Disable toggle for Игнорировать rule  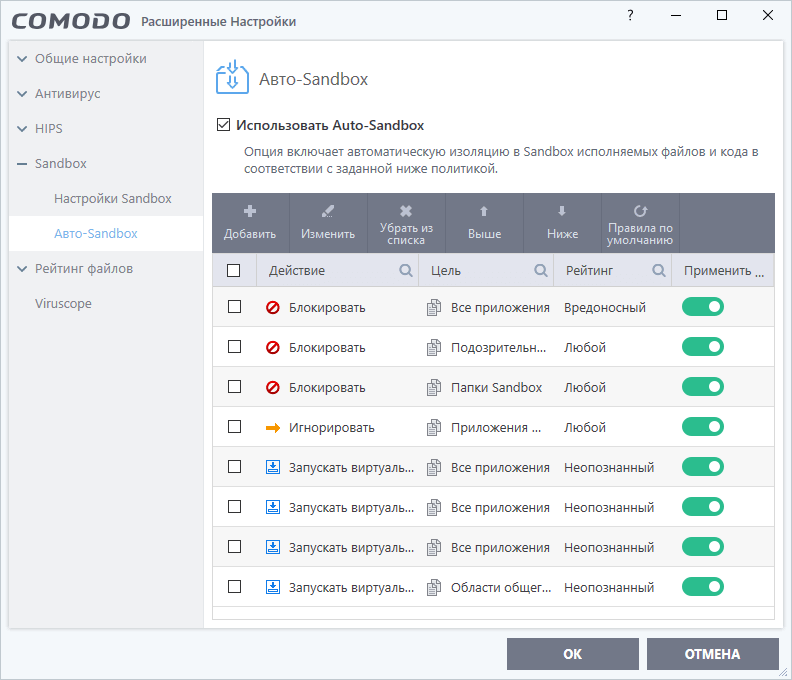[x=703, y=427]
